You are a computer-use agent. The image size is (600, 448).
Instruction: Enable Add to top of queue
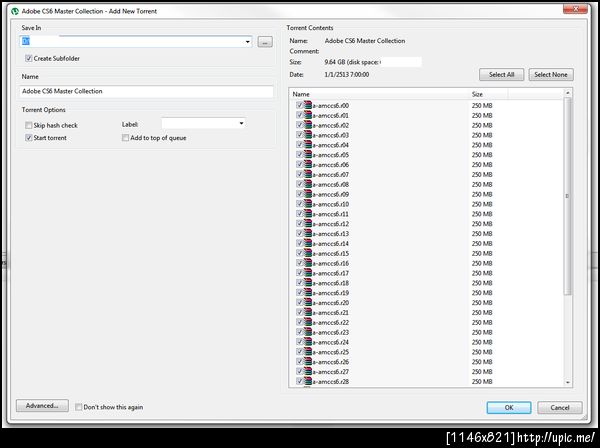[x=125, y=137]
